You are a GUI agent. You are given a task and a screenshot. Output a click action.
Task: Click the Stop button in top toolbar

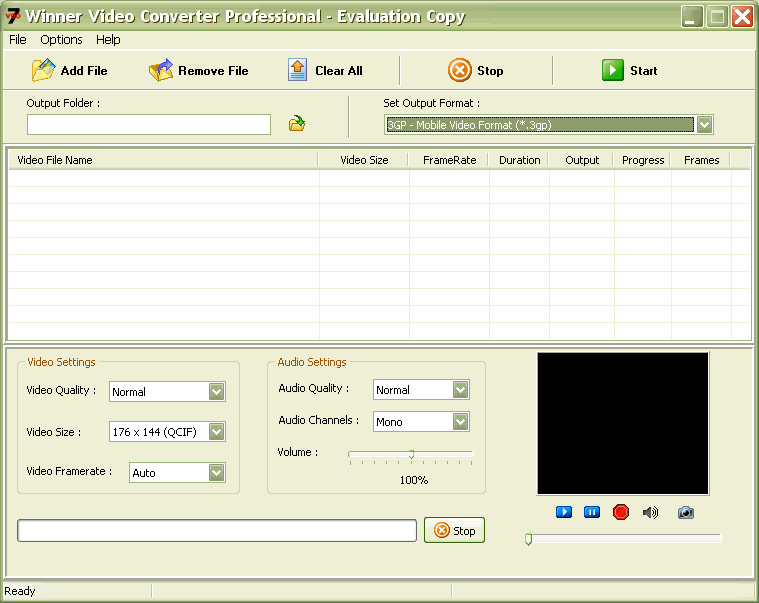475,71
